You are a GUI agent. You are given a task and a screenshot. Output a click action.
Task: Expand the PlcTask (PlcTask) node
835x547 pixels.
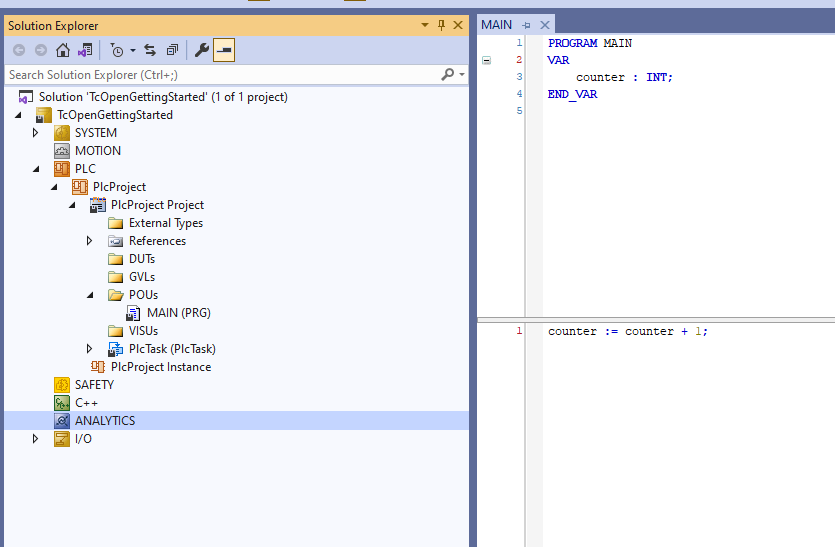(x=90, y=349)
